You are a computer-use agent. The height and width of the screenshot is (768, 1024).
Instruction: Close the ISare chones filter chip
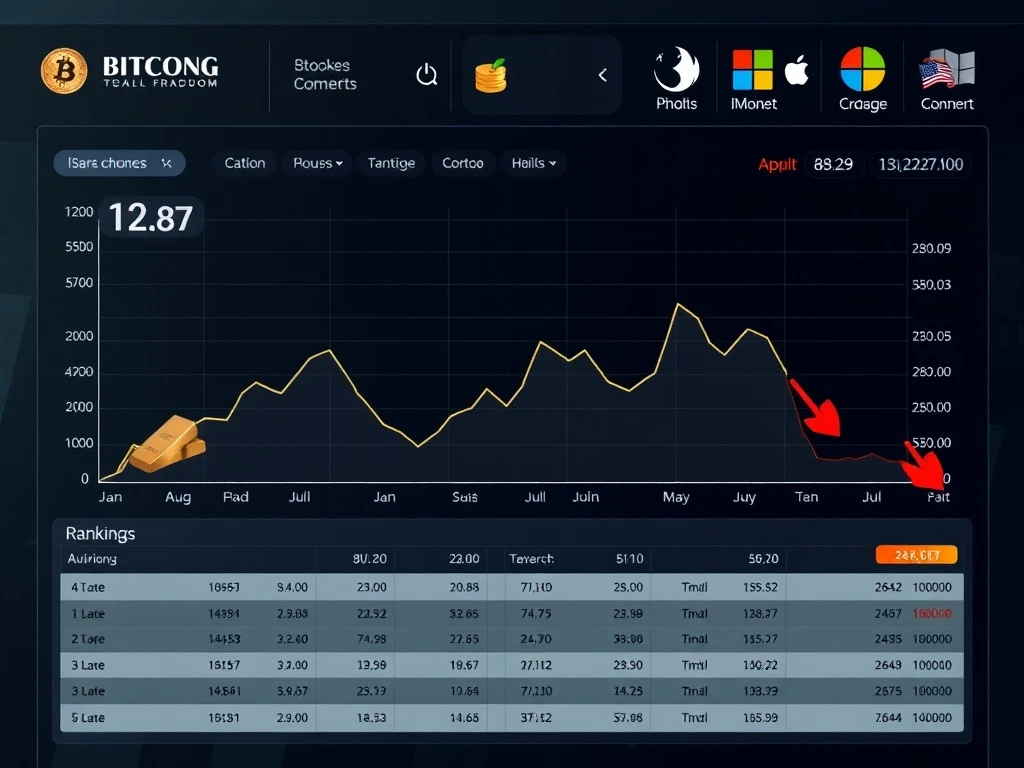tap(167, 163)
